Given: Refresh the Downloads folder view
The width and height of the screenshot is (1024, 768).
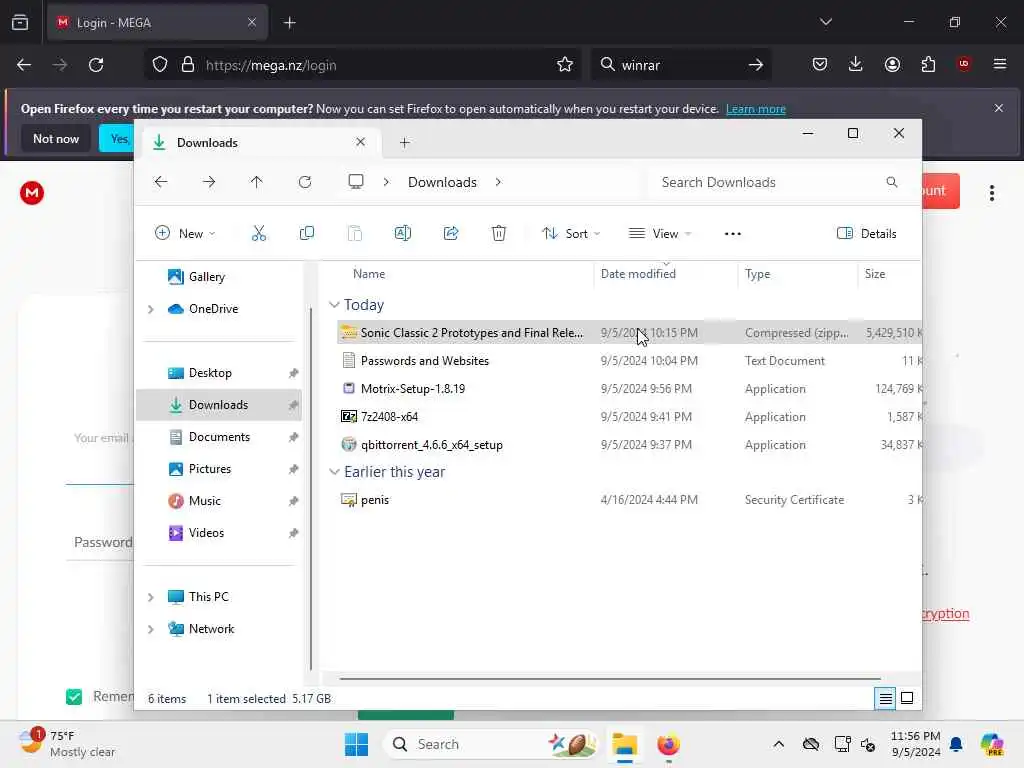Looking at the screenshot, I should (305, 182).
